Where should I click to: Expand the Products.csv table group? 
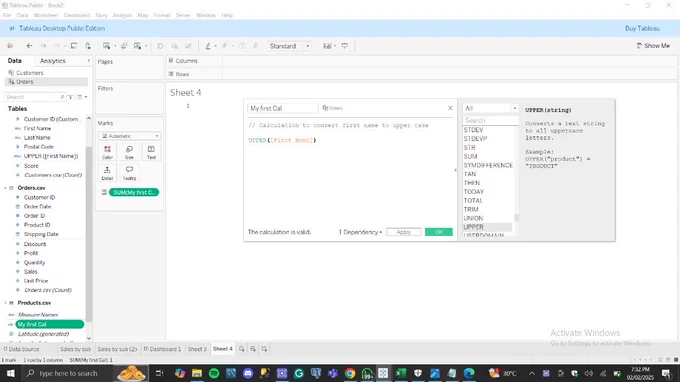pyautogui.click(x=5, y=303)
